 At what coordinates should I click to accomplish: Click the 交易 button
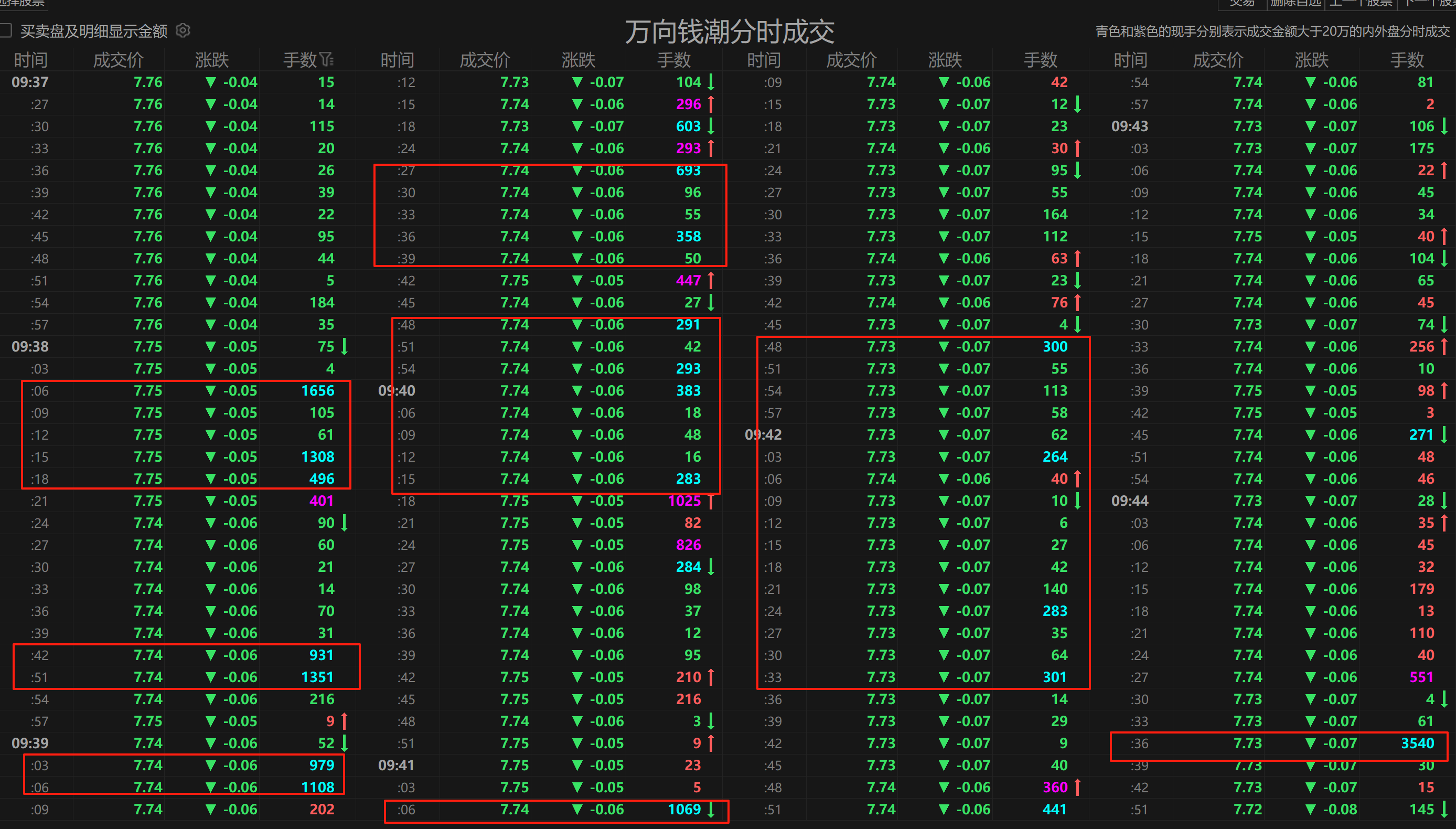coord(1242,4)
